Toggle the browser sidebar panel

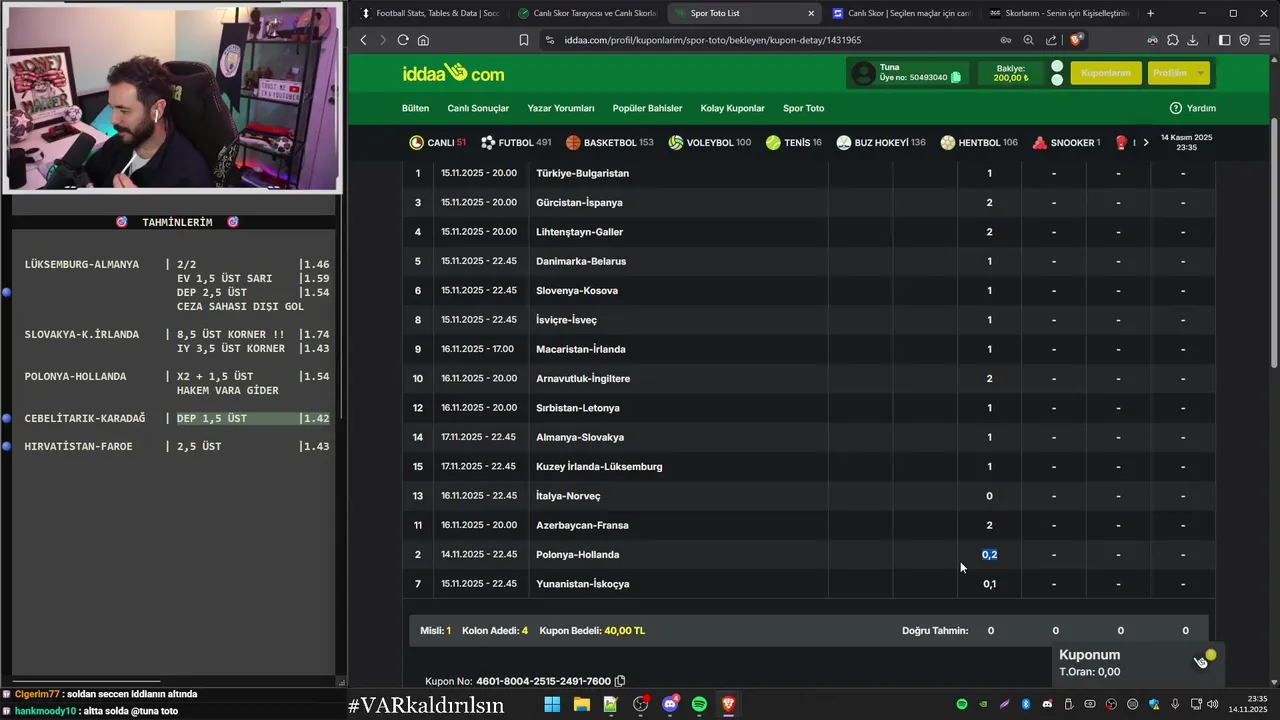click(1225, 40)
